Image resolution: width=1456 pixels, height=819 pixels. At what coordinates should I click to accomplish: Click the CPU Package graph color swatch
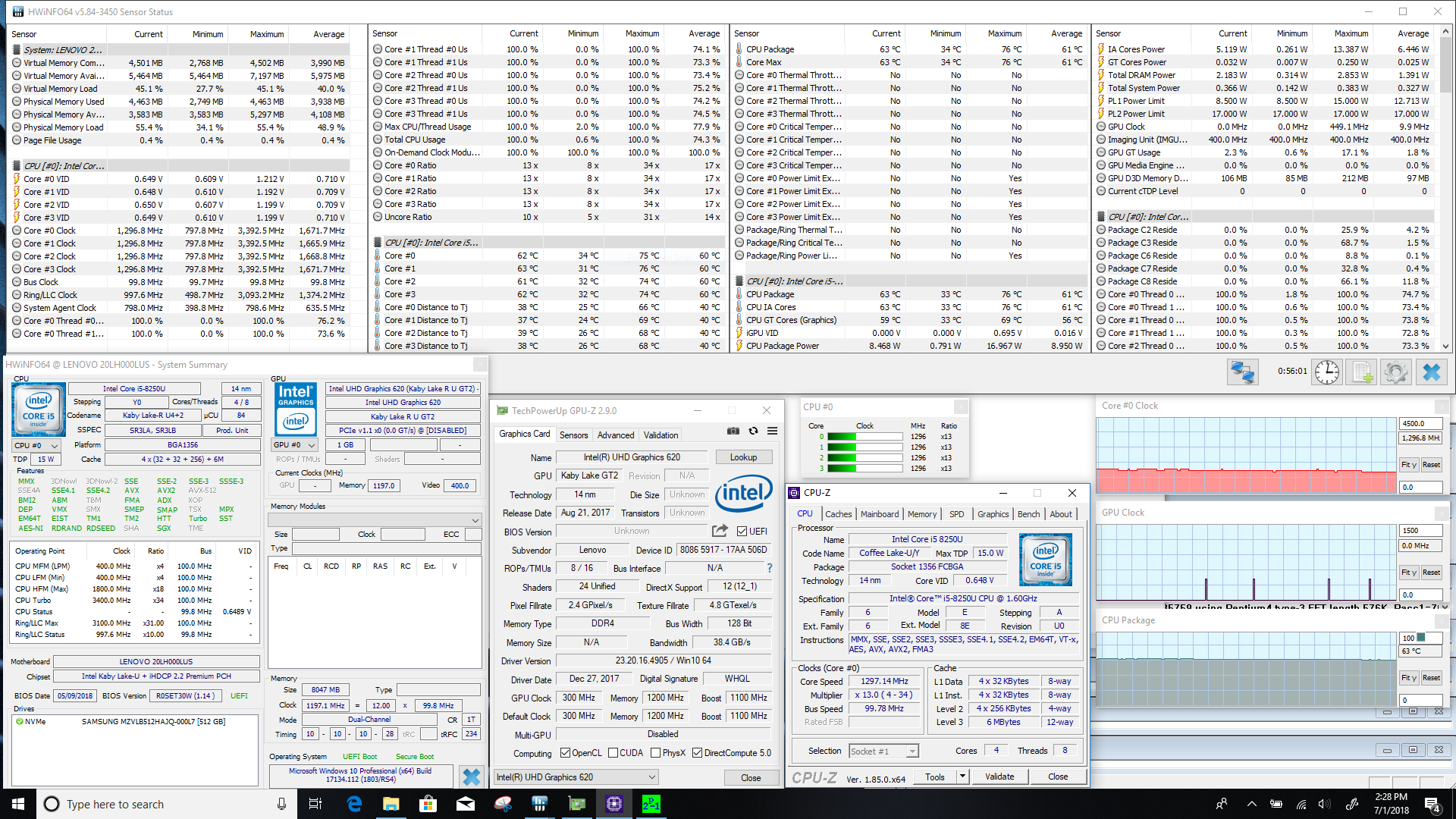click(x=1422, y=638)
